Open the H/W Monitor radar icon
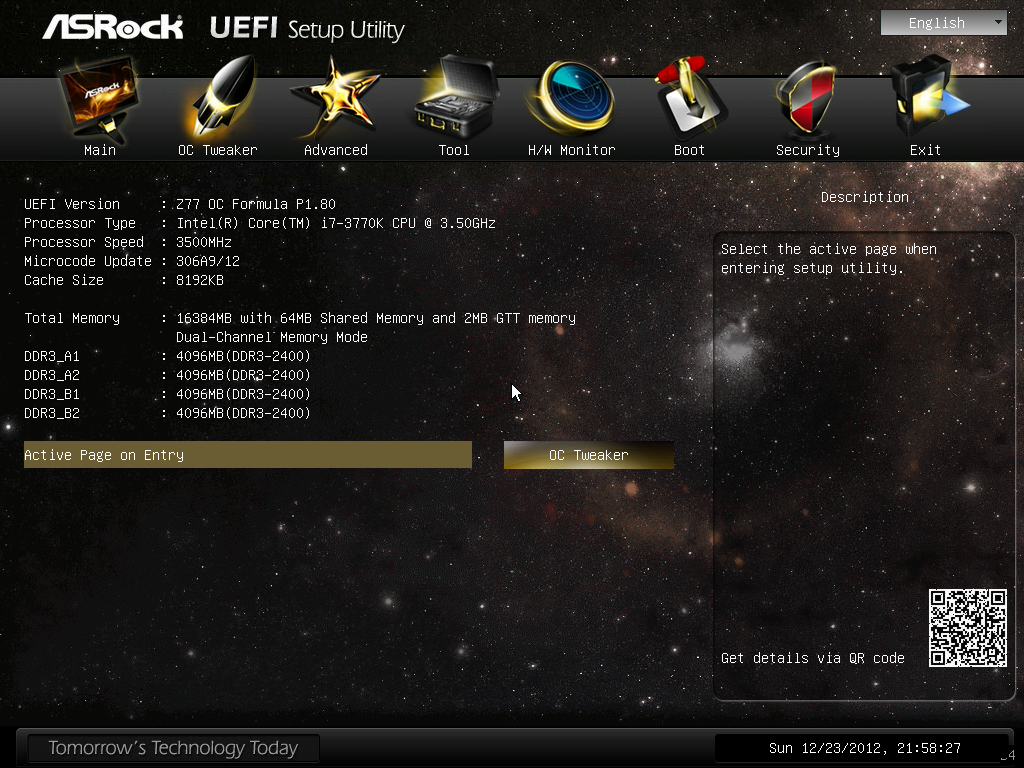The width and height of the screenshot is (1024, 768). 572,98
